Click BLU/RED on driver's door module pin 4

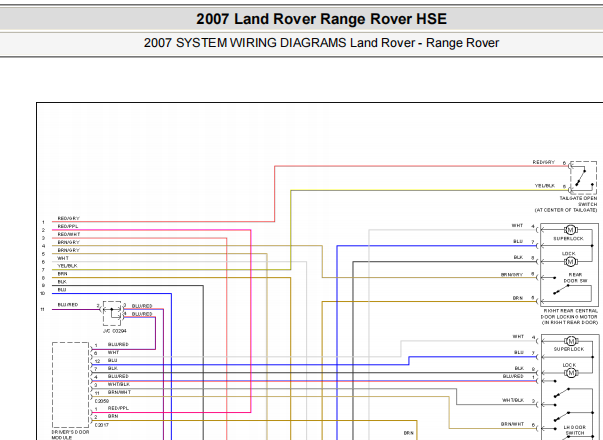(x=118, y=376)
